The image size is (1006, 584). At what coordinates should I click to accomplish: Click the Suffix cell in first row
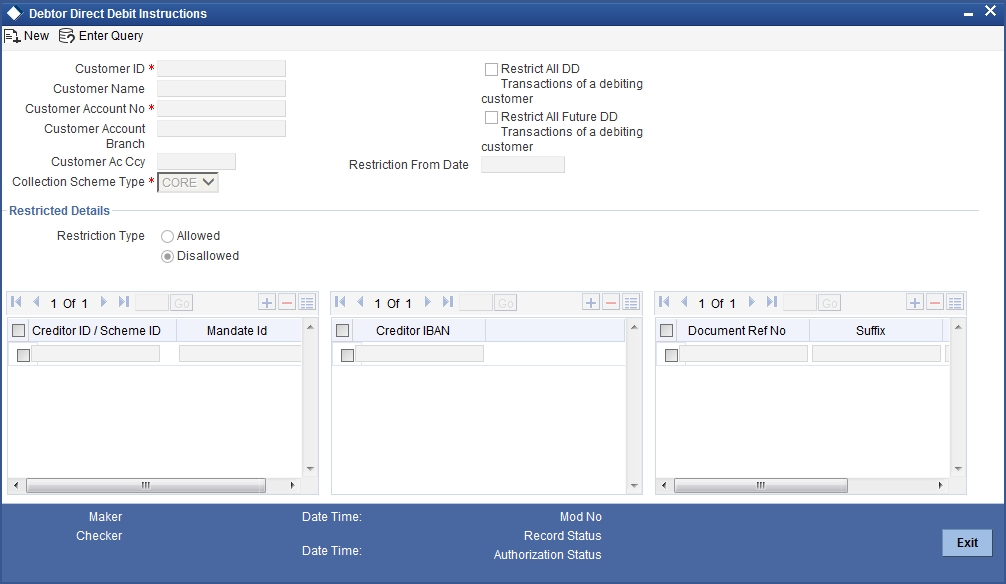[x=876, y=354]
